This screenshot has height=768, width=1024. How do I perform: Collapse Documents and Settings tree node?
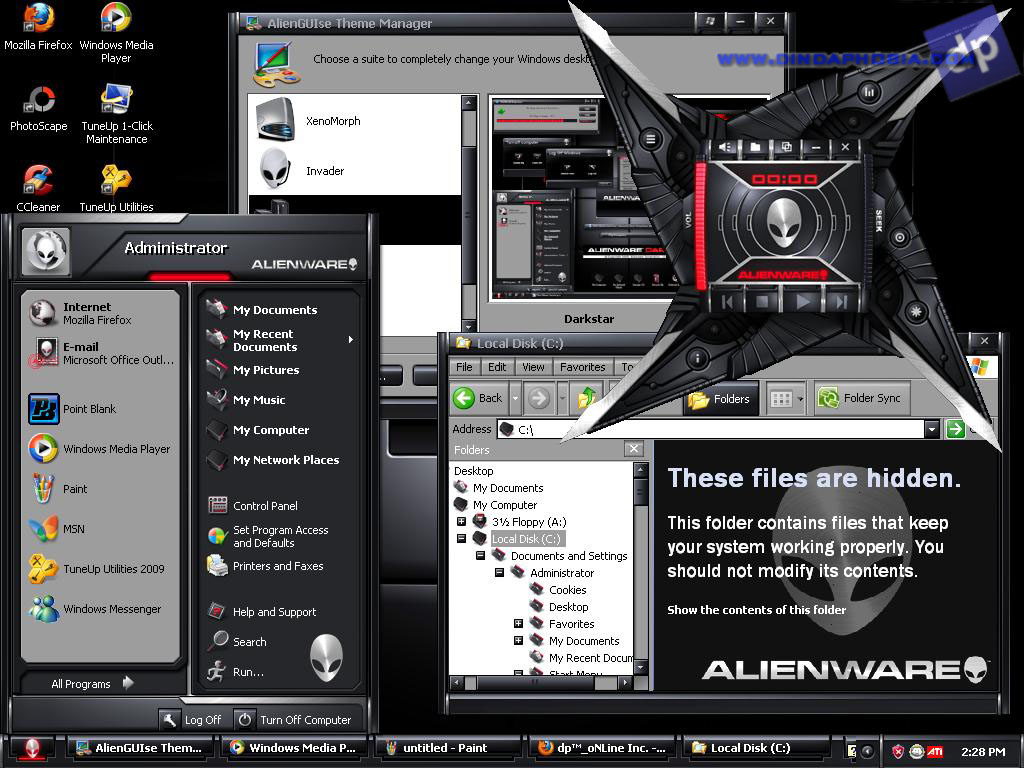tap(481, 555)
